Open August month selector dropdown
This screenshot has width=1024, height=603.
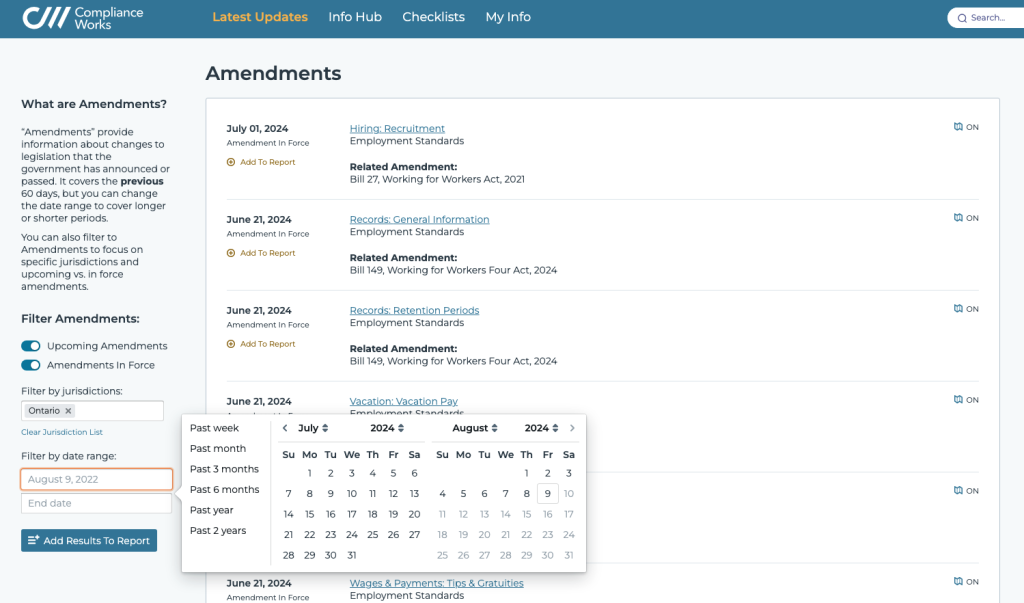[475, 428]
